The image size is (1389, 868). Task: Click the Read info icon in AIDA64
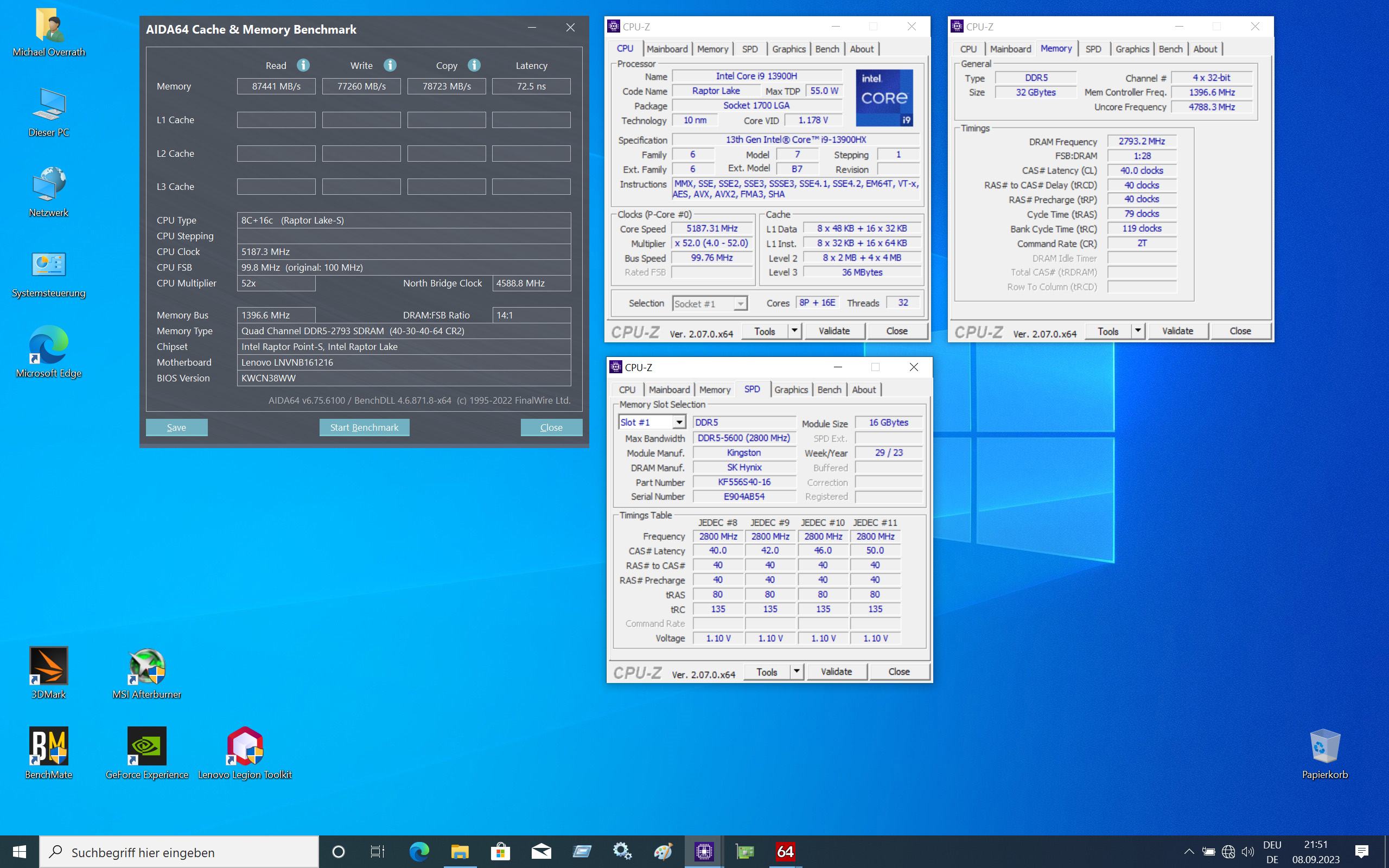pos(303,66)
